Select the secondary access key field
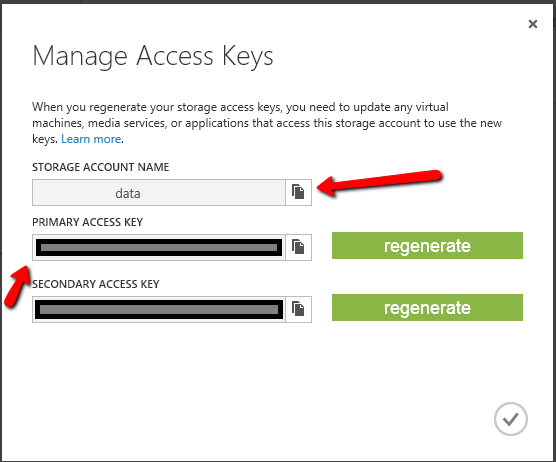The height and width of the screenshot is (462, 556). 159,309
